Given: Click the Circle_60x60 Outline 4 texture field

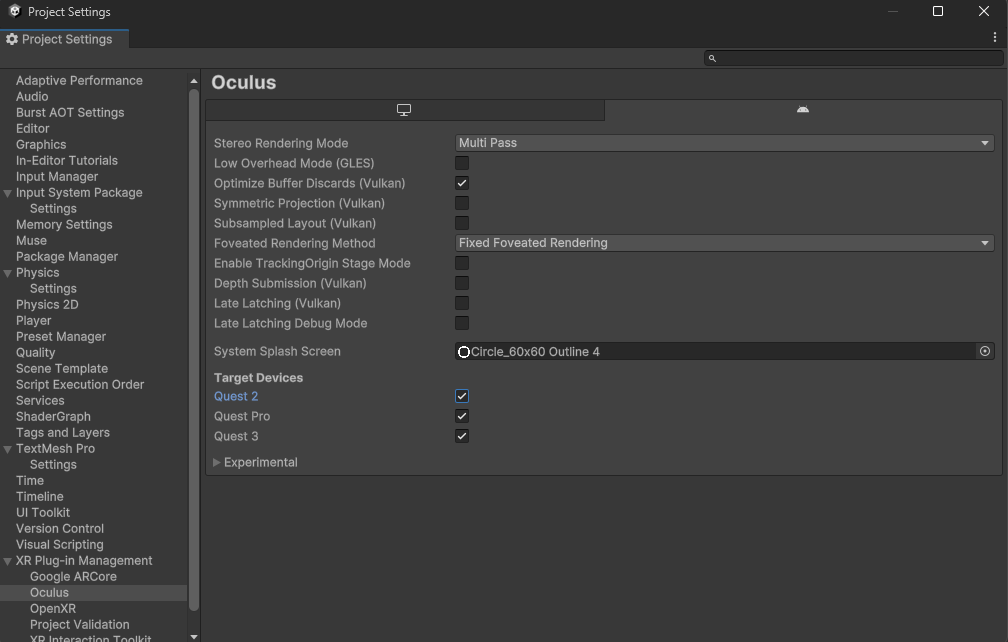Looking at the screenshot, I should point(716,352).
